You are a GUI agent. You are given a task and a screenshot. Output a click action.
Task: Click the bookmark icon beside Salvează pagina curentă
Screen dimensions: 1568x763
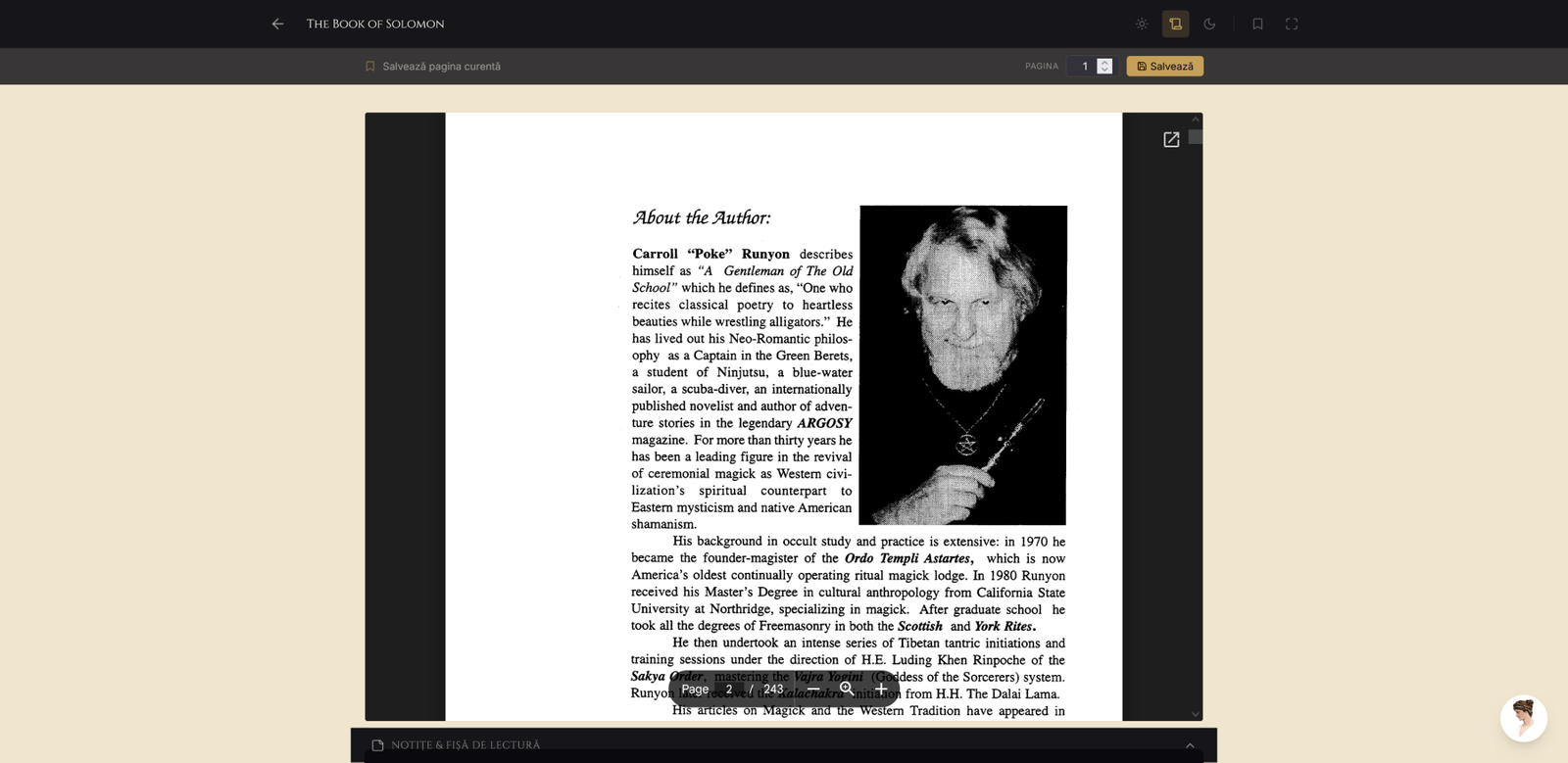369,67
